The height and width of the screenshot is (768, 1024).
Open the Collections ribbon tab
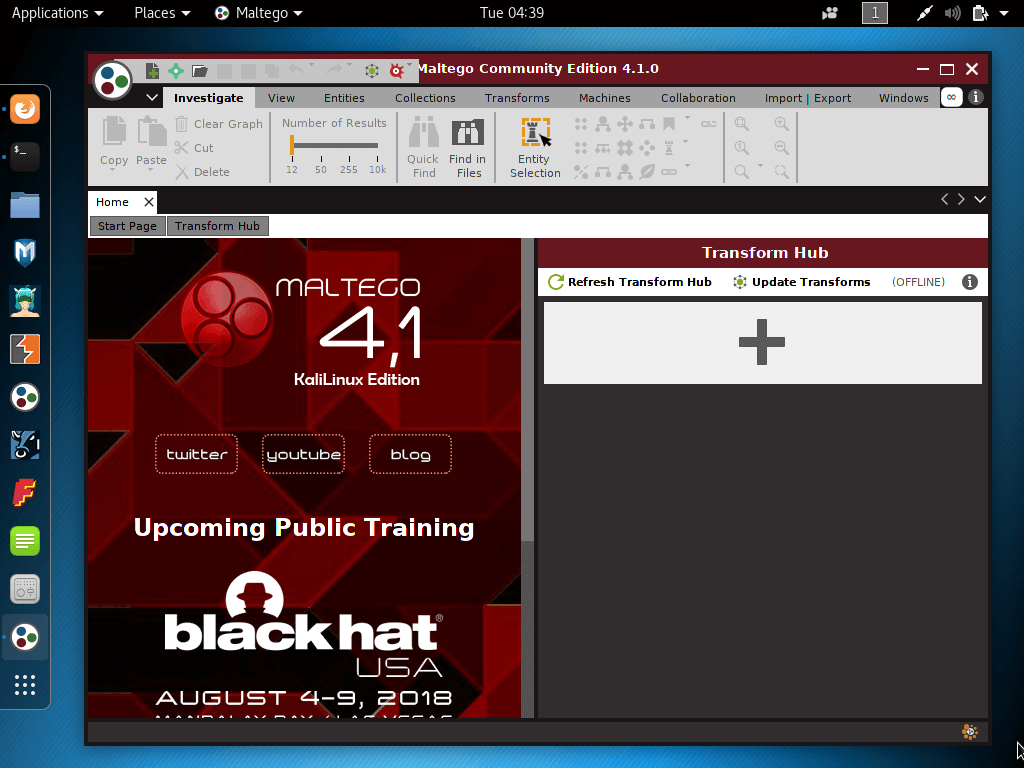click(425, 98)
